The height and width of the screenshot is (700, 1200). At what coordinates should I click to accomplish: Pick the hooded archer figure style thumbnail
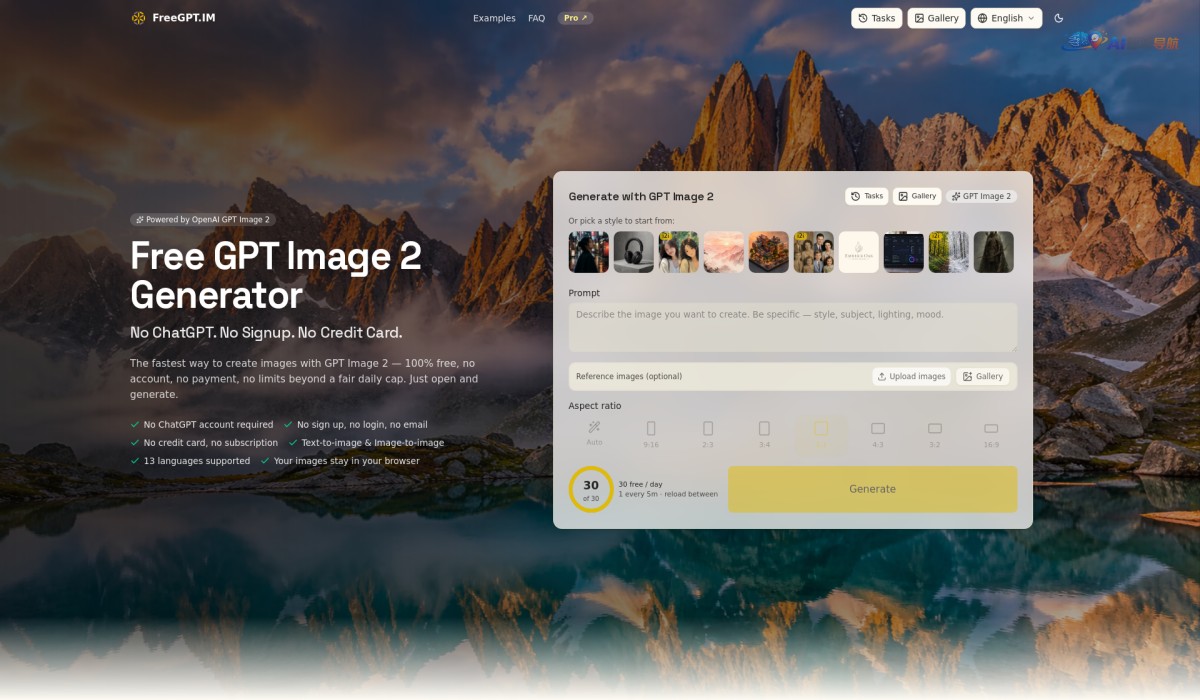[994, 252]
